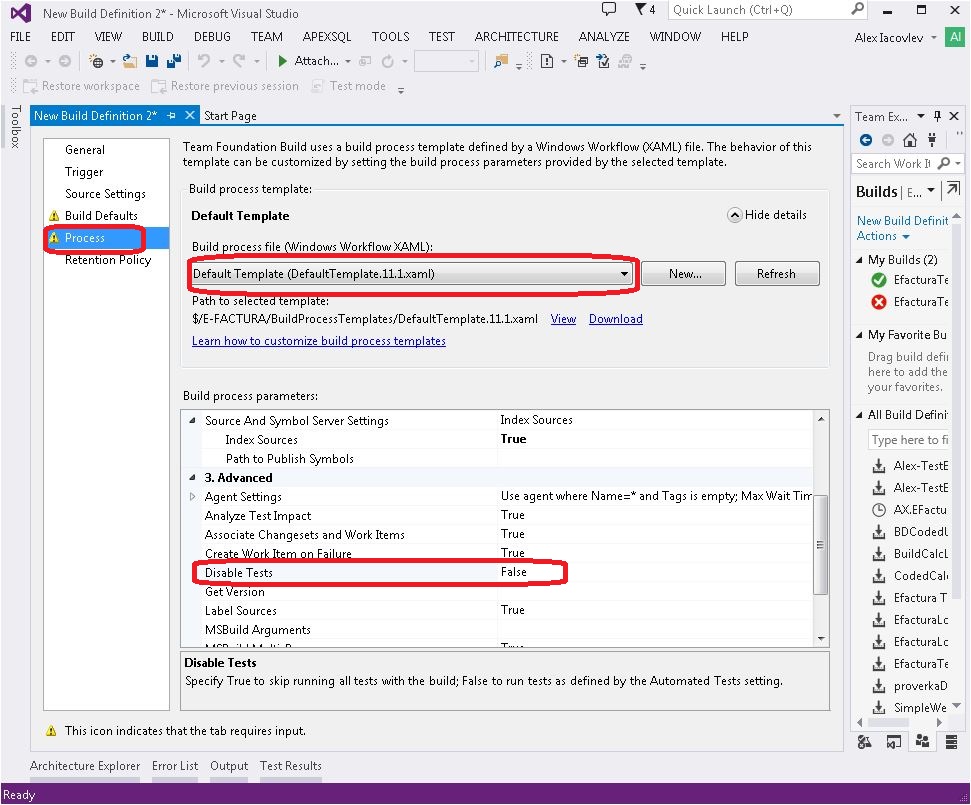Screen dimensions: 971x805
Task: Expand the Agent Settings parameter row
Action: [192, 497]
